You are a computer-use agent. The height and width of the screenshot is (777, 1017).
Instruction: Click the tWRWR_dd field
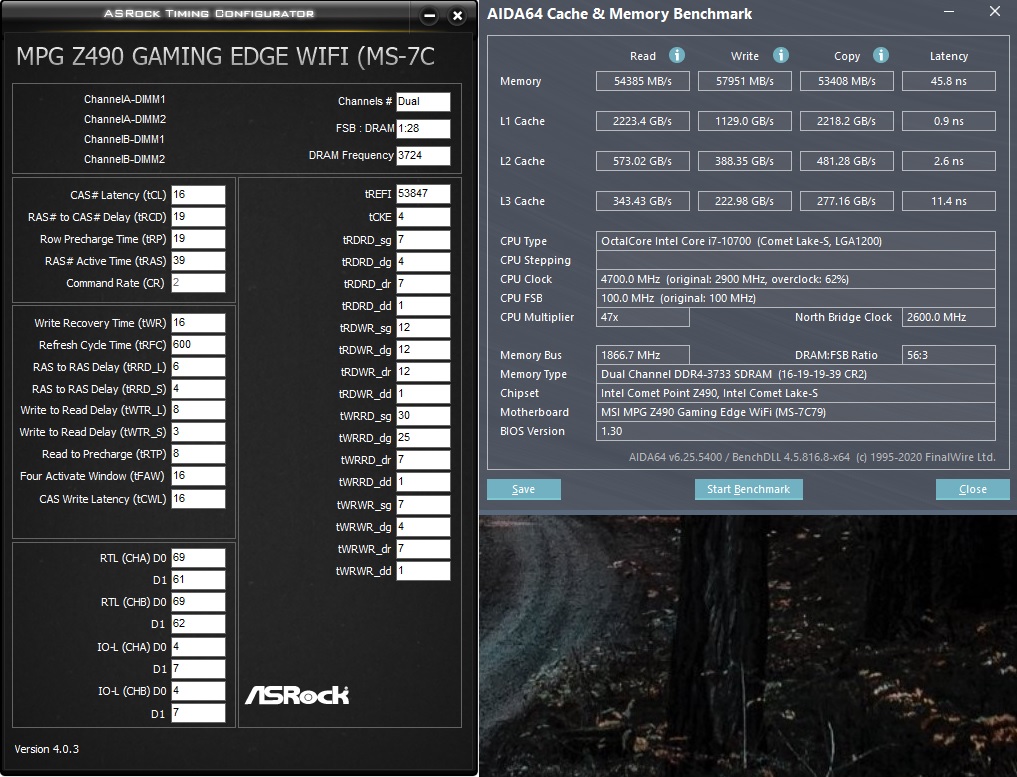point(423,571)
